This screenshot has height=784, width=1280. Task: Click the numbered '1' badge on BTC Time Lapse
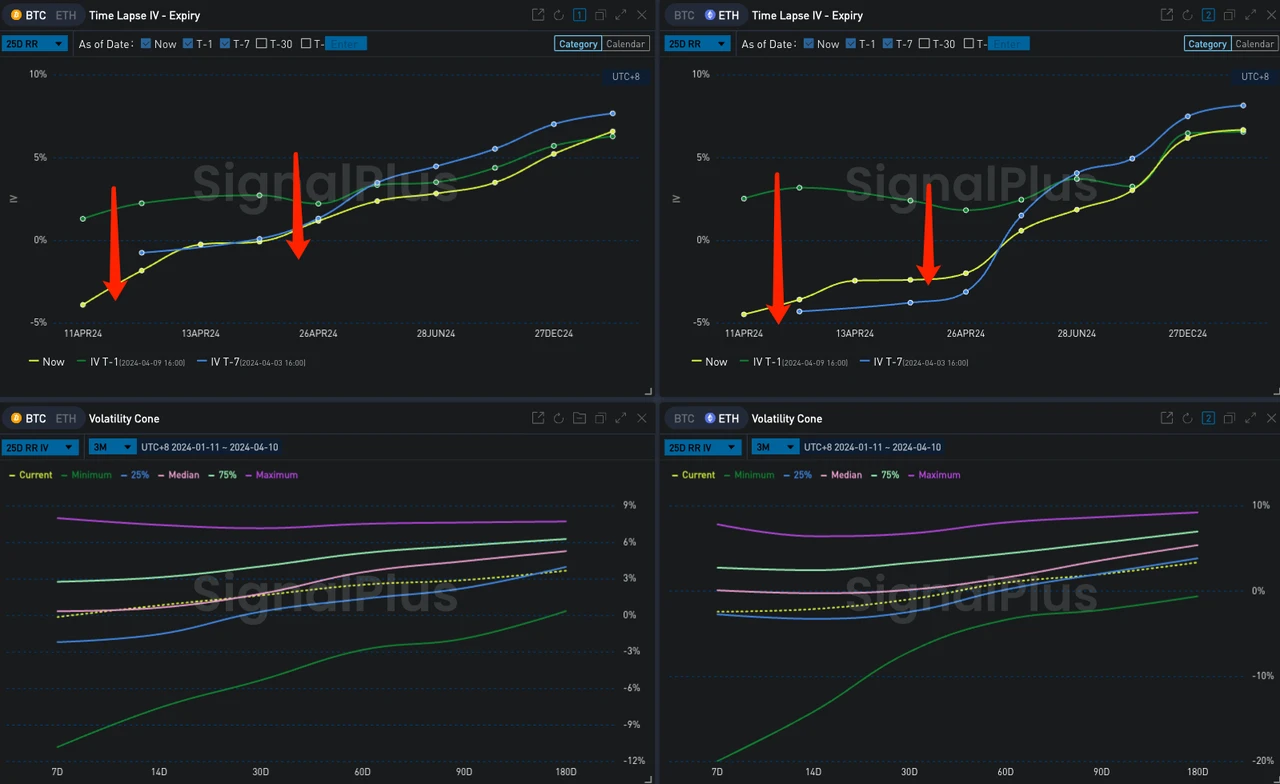579,15
